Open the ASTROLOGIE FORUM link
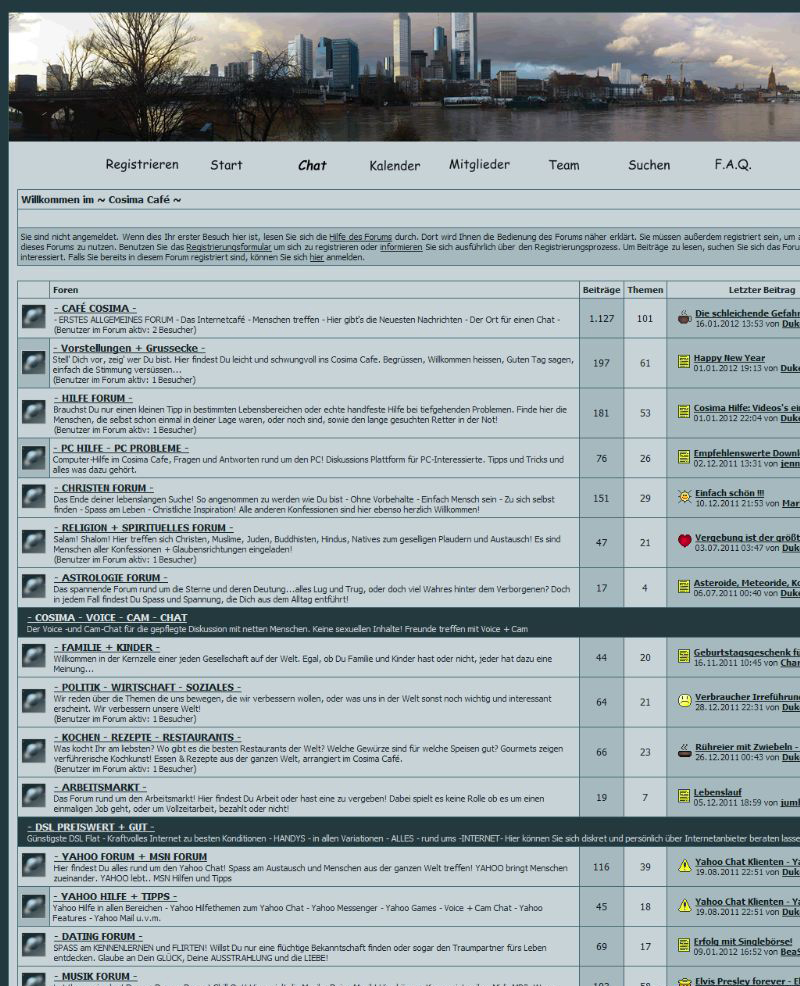 pyautogui.click(x=111, y=577)
